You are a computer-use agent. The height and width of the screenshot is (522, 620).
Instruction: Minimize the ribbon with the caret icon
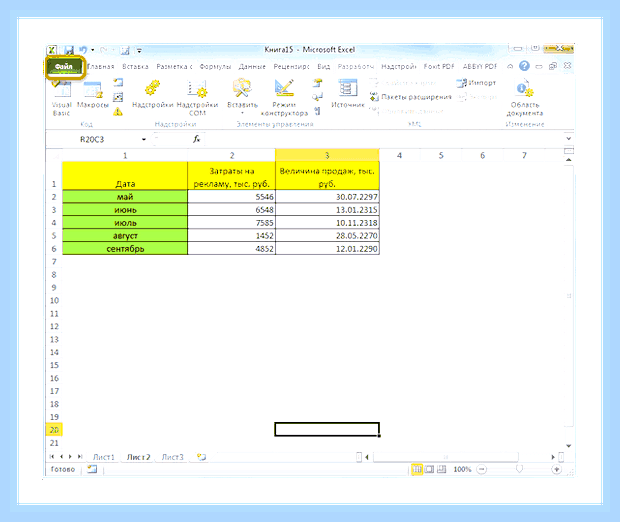click(x=510, y=66)
